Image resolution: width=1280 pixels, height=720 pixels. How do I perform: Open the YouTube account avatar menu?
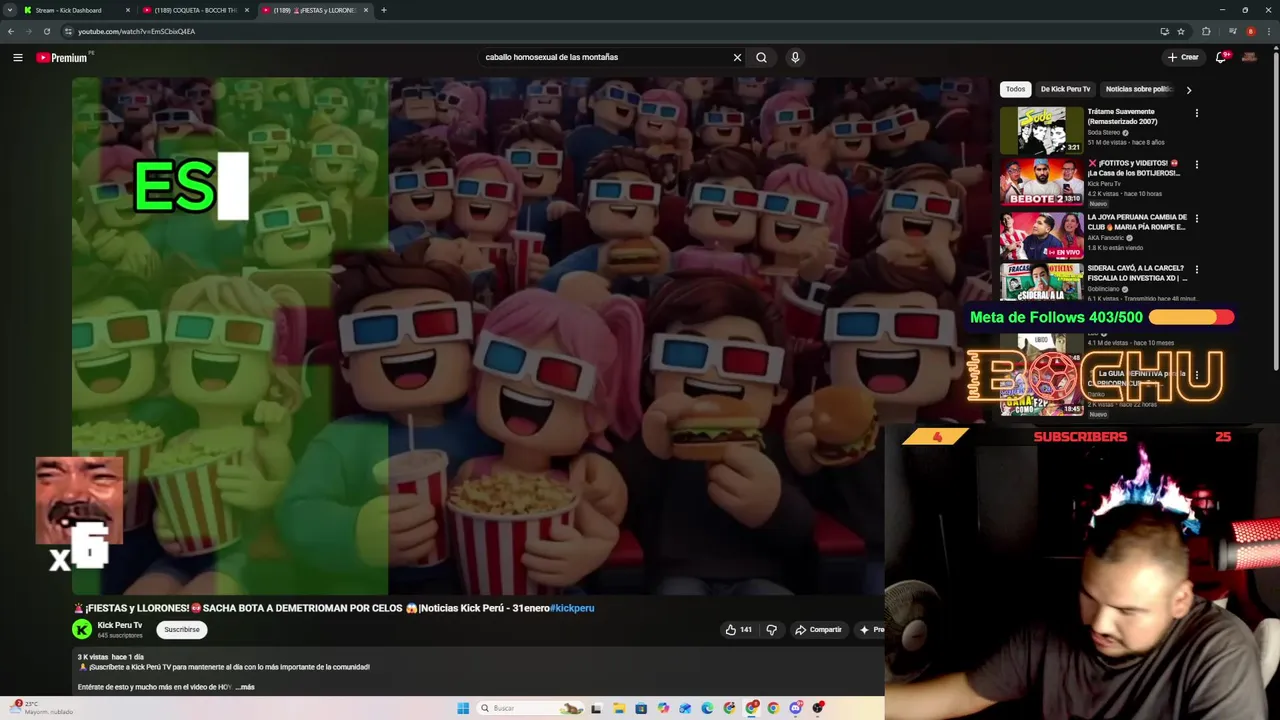1249,57
